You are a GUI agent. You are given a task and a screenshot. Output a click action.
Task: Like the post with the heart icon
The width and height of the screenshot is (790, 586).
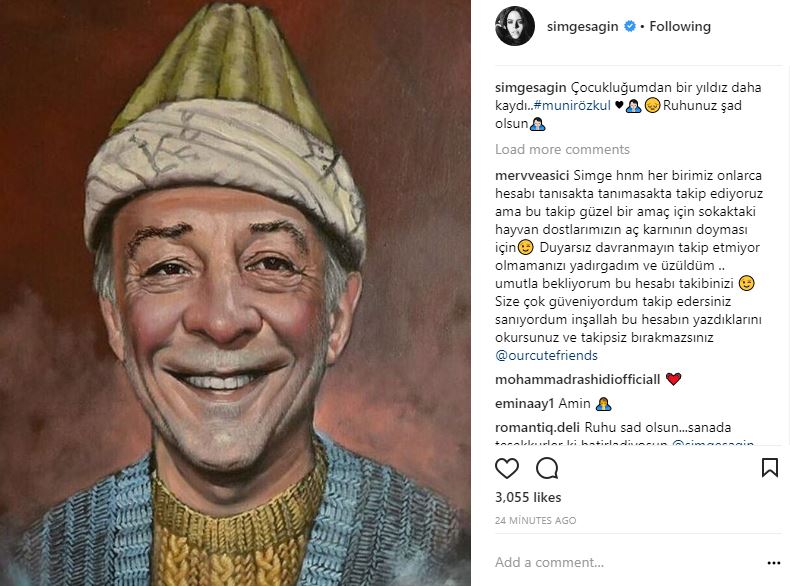pyautogui.click(x=507, y=468)
